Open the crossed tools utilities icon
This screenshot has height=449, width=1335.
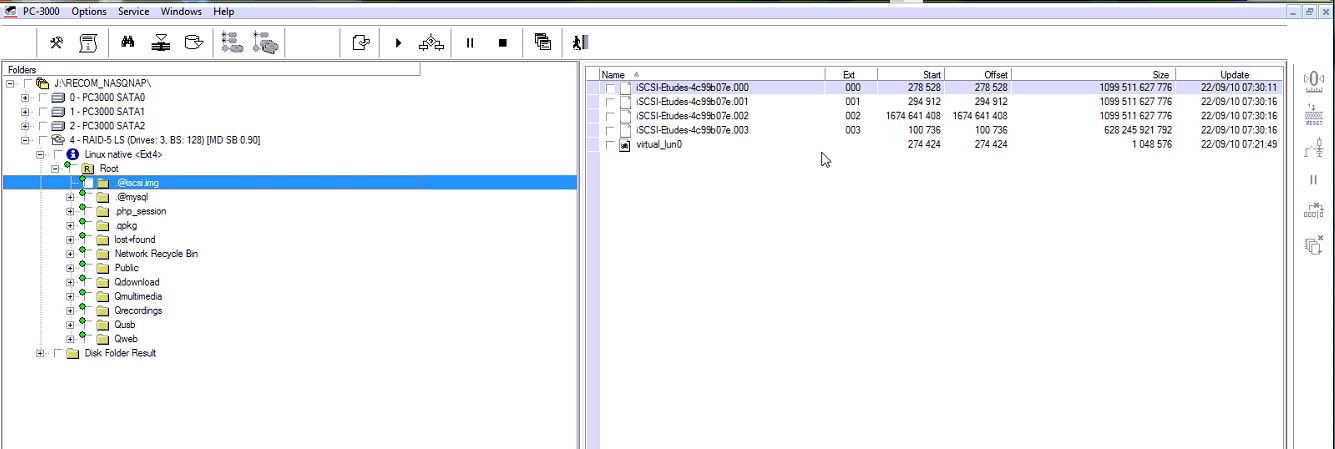click(x=57, y=42)
